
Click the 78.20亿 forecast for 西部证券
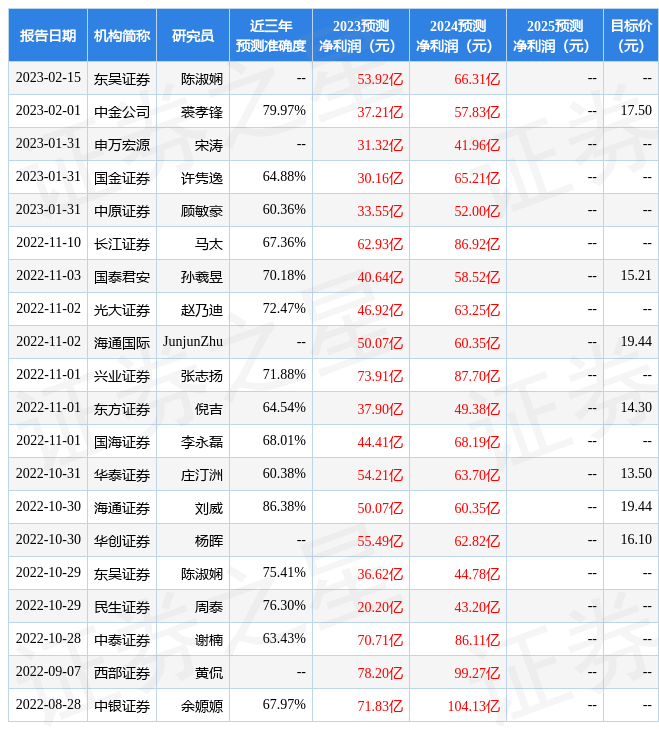380,673
